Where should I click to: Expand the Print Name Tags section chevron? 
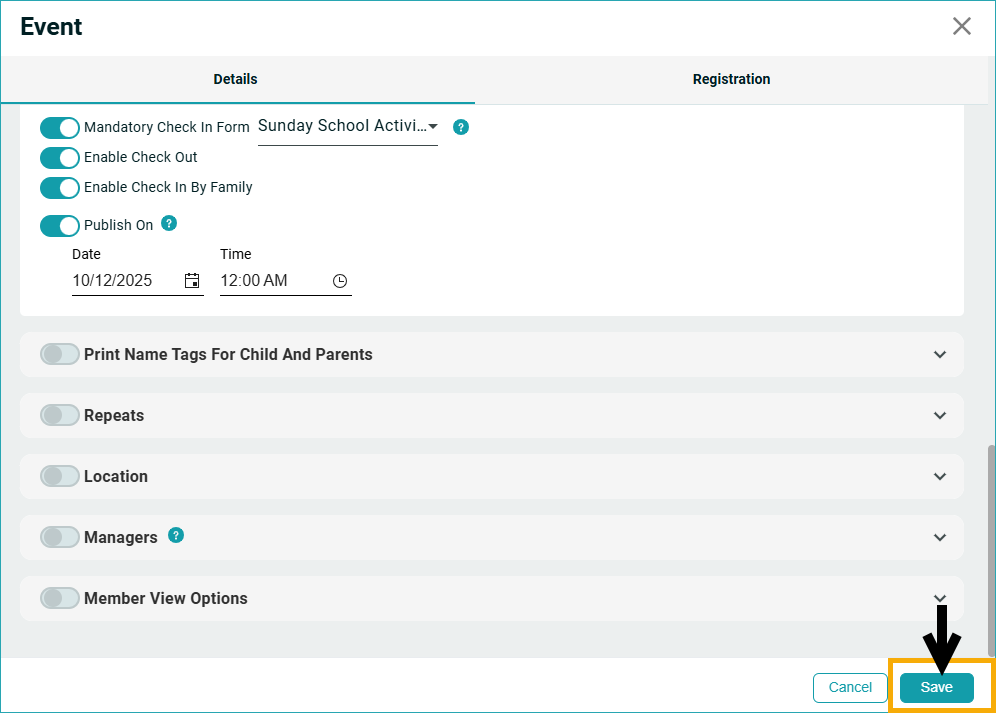pos(939,355)
